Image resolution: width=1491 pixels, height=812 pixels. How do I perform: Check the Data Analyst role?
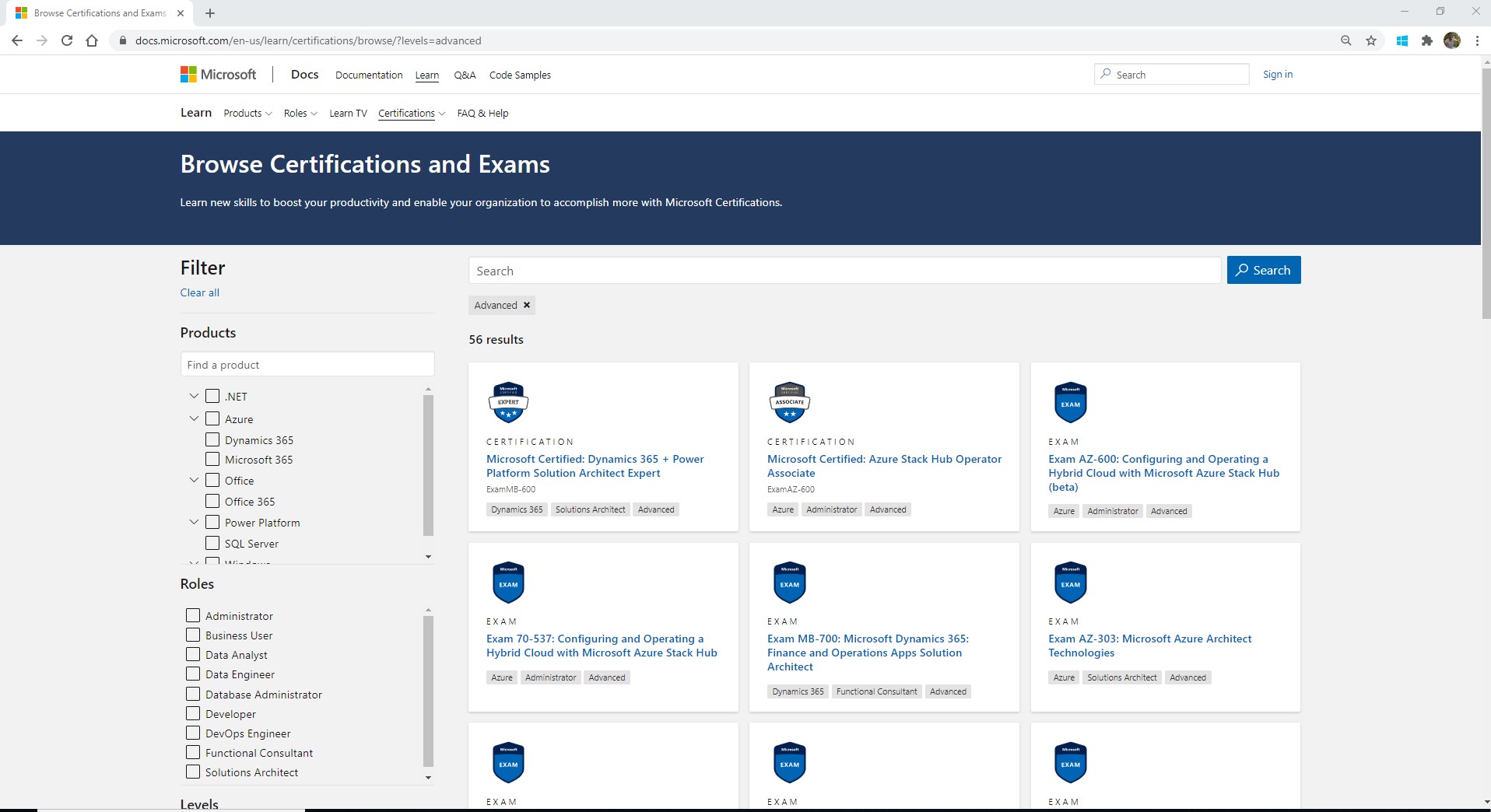193,654
